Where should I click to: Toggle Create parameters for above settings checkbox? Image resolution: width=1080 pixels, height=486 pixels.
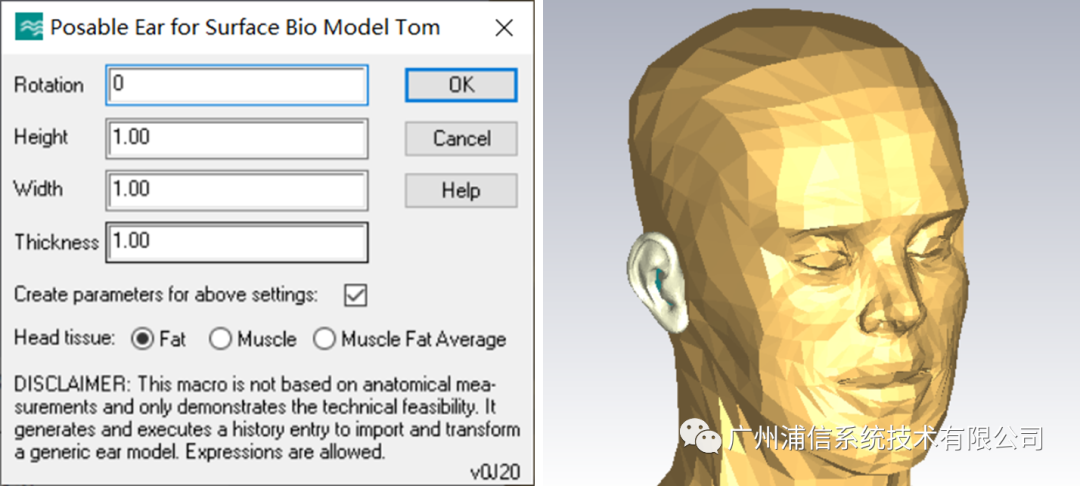[355, 295]
